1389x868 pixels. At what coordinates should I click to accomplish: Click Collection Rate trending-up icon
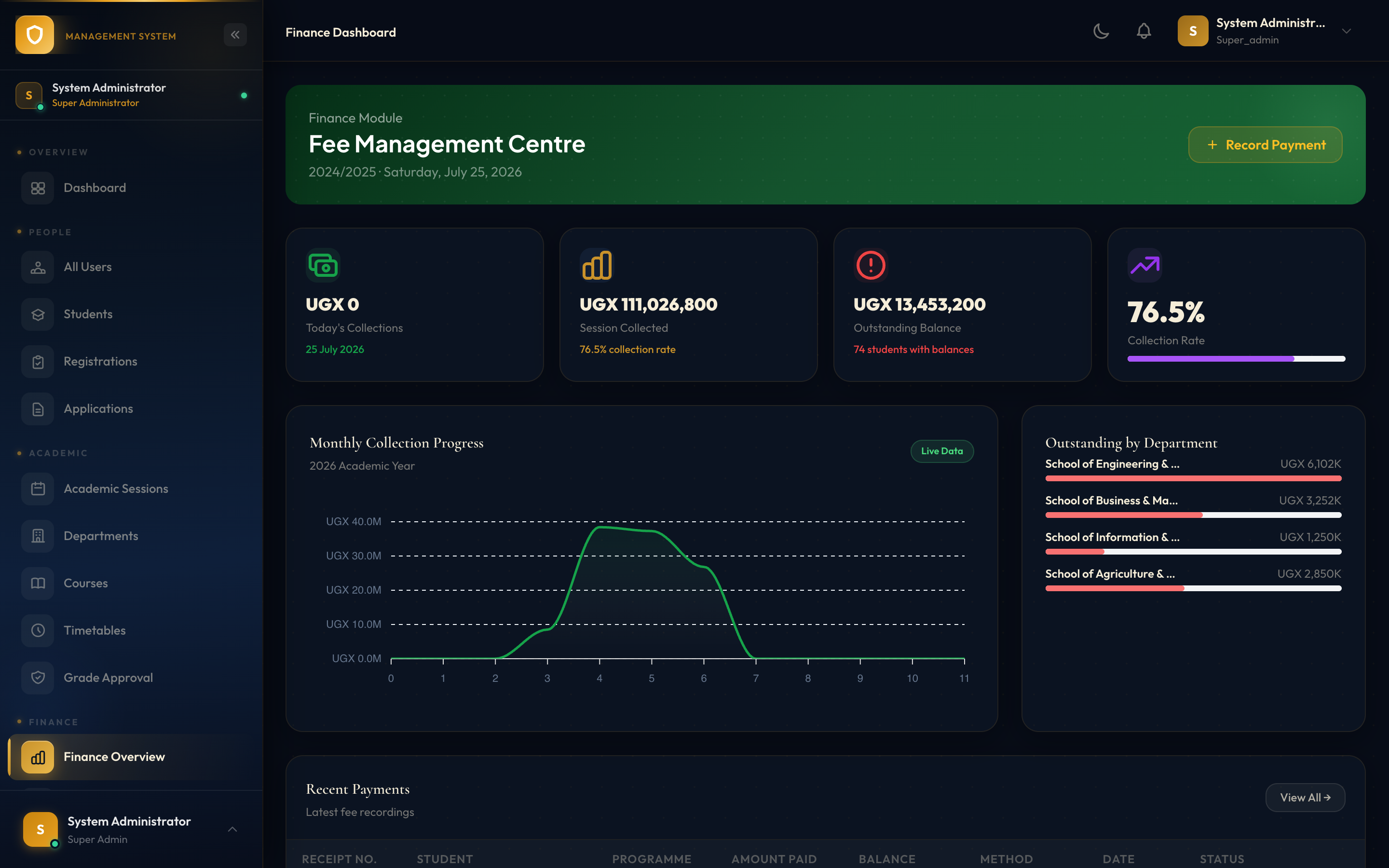pos(1144,265)
